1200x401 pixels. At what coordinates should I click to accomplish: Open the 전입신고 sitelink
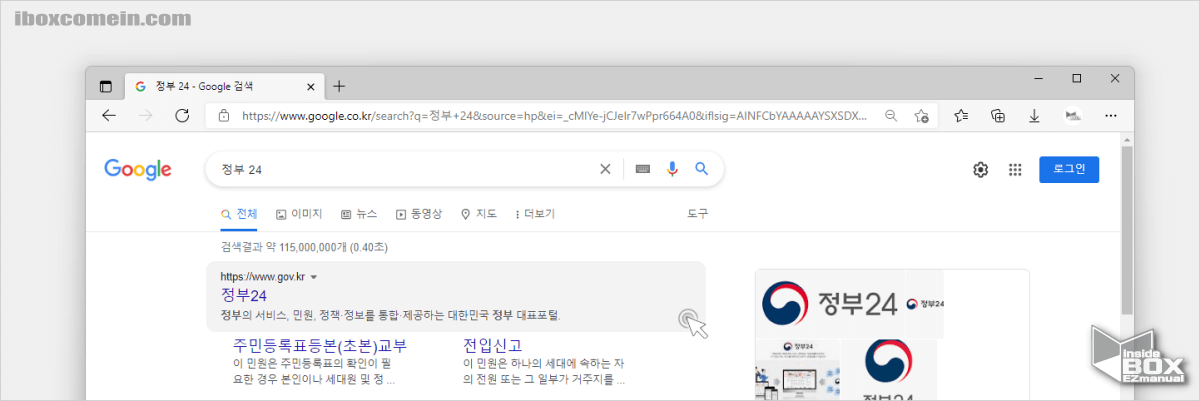(x=492, y=346)
